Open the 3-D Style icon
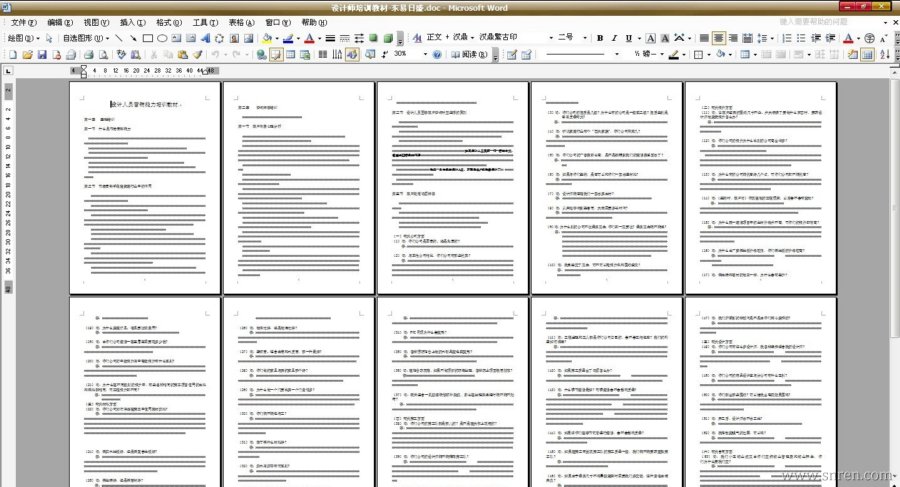Screen dimensions: 900x487 [x=388, y=38]
